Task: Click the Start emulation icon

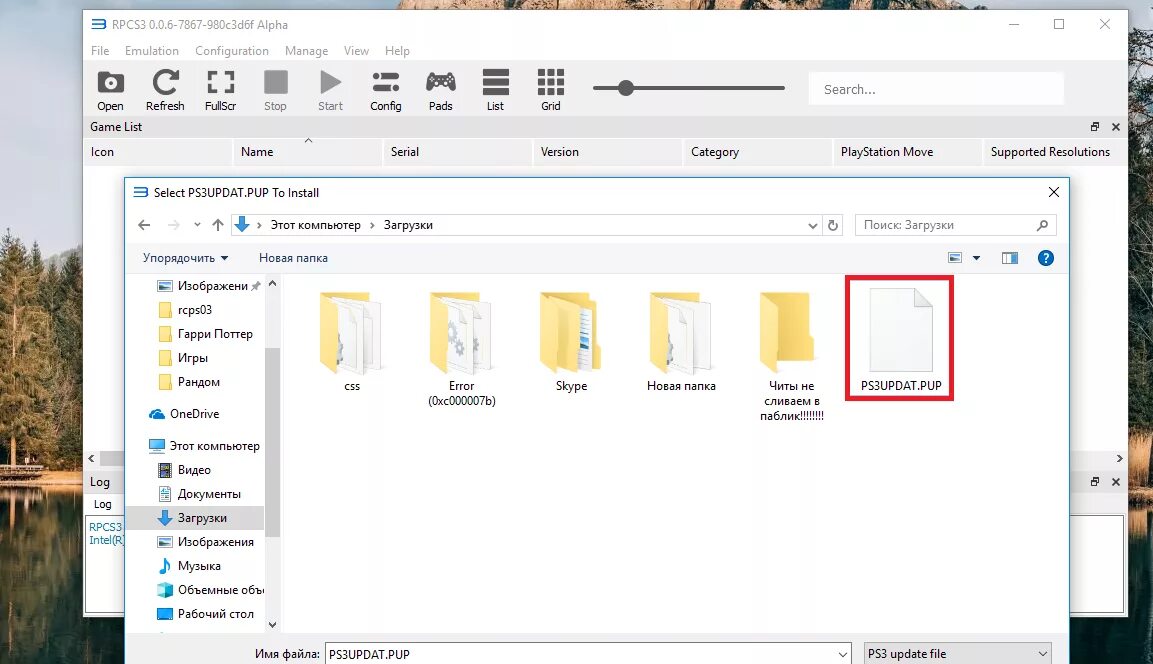Action: pyautogui.click(x=330, y=90)
